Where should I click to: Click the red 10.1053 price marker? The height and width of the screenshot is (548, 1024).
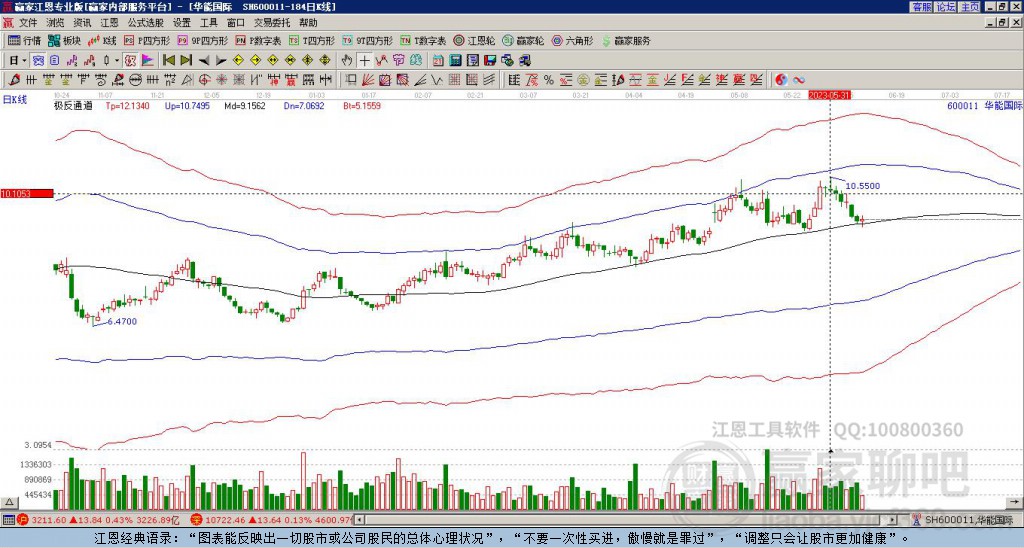[x=27, y=193]
